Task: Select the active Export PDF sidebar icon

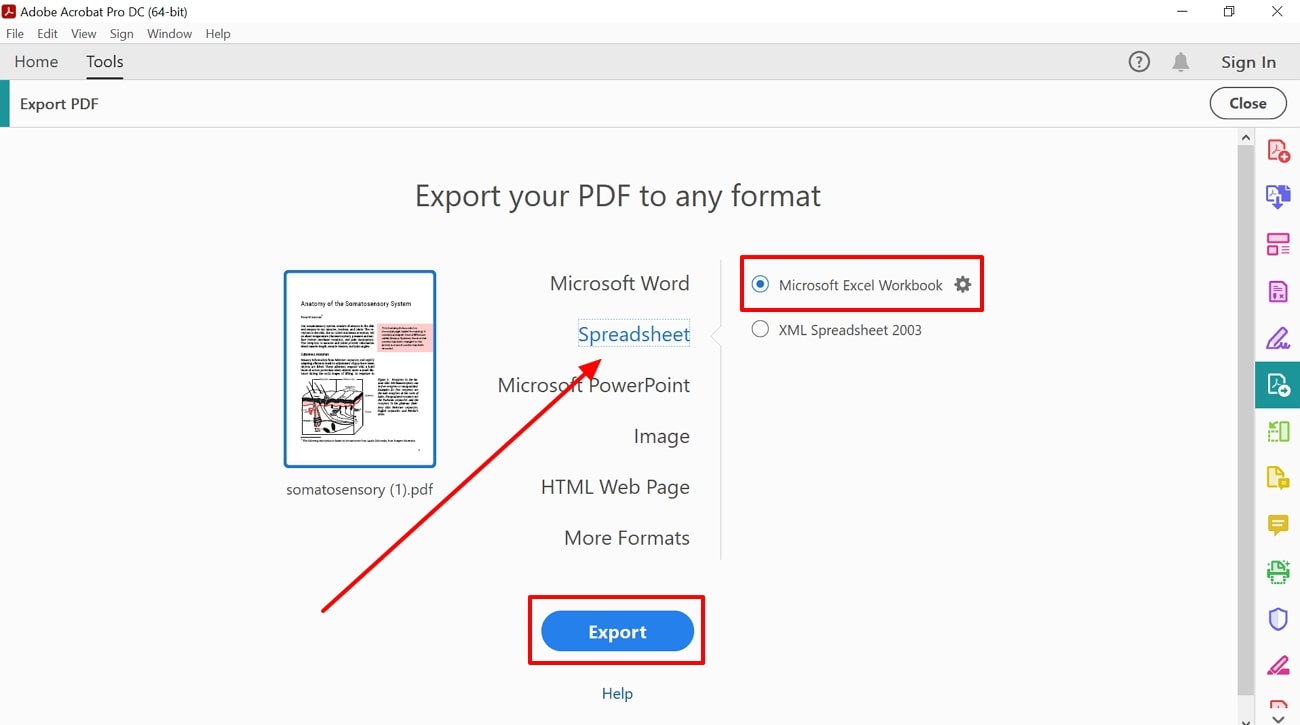Action: coord(1278,385)
